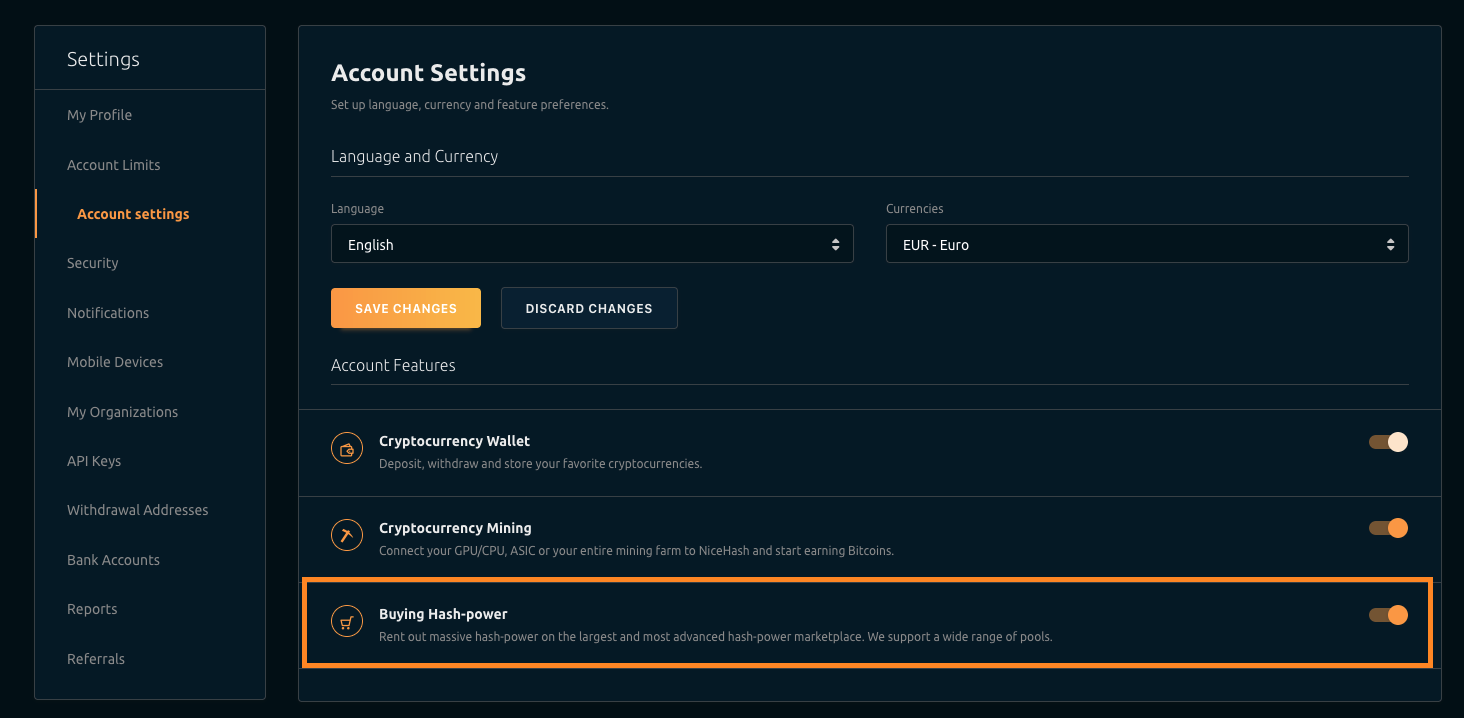
Task: Open Account Limits in sidebar
Action: (x=113, y=165)
